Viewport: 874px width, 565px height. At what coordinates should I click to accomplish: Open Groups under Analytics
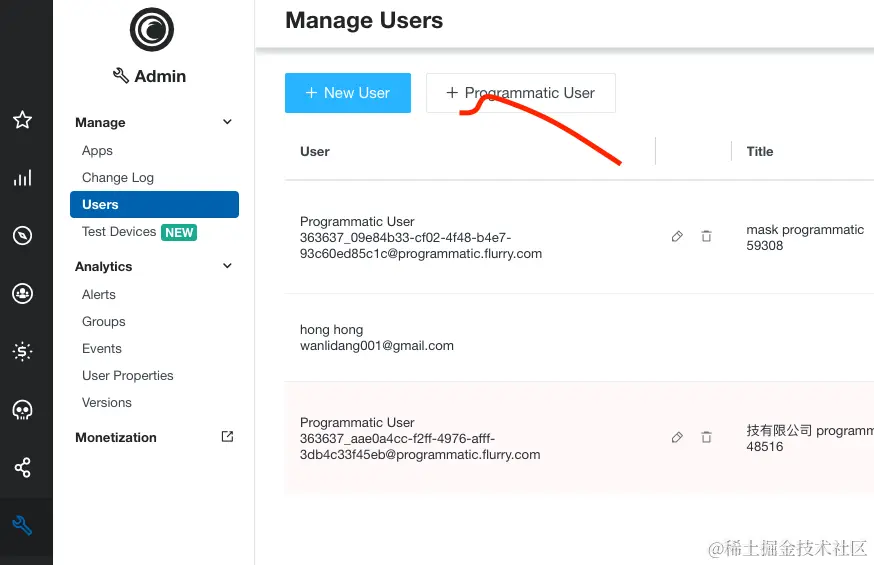point(104,322)
